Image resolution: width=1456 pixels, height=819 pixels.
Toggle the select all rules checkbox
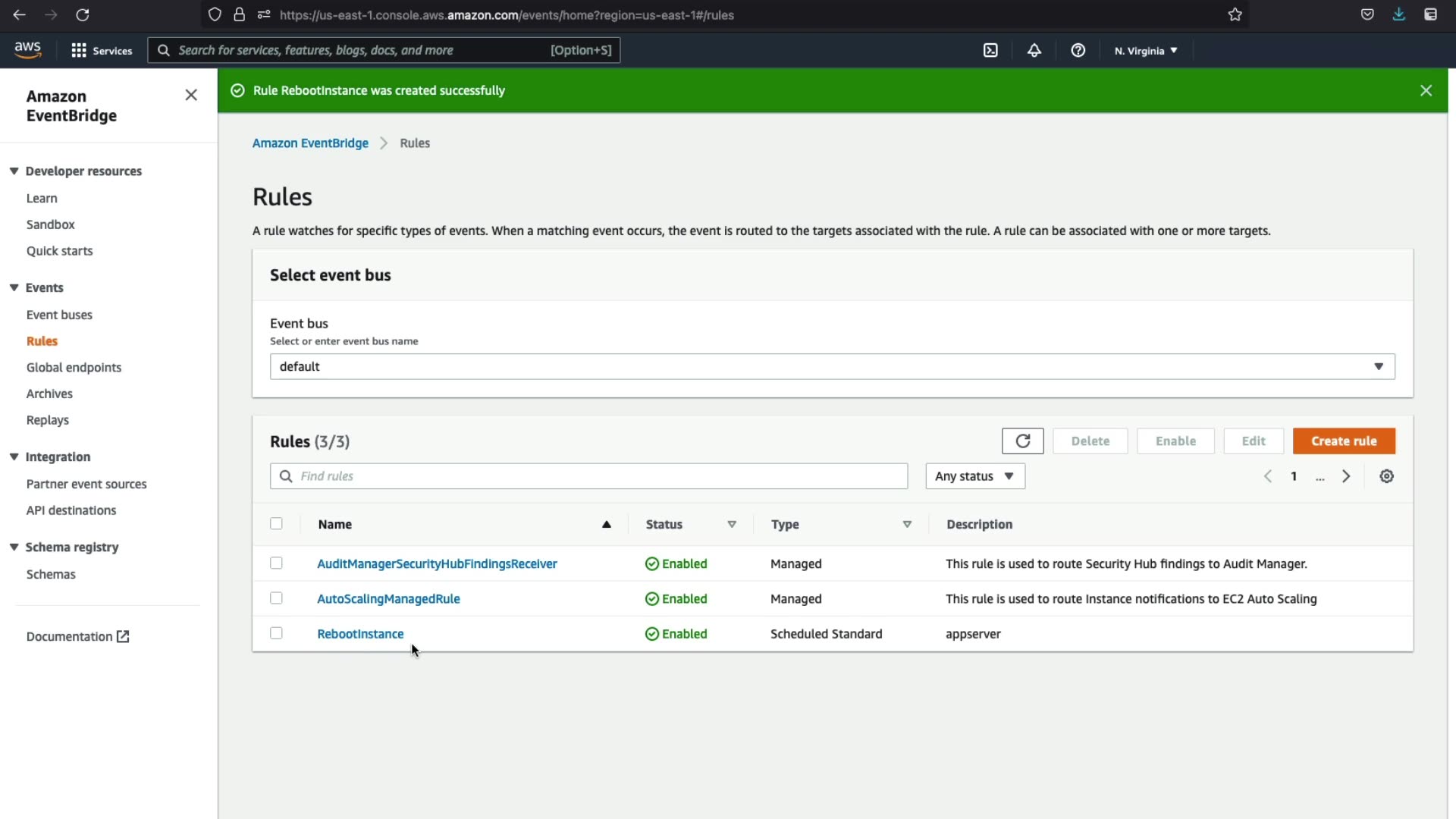click(x=276, y=524)
